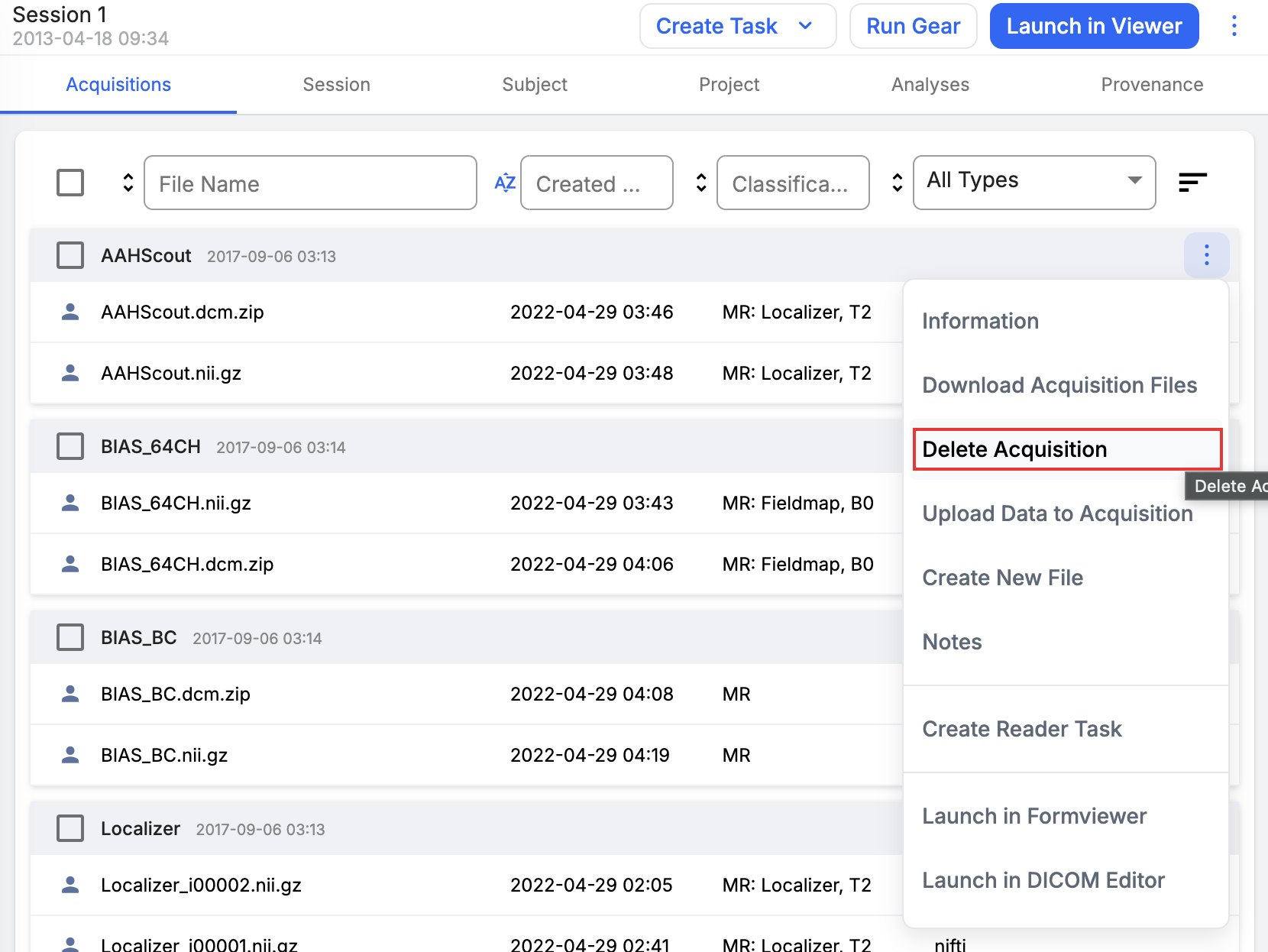The height and width of the screenshot is (952, 1268).
Task: Click into the Created date filter field
Action: [597, 183]
